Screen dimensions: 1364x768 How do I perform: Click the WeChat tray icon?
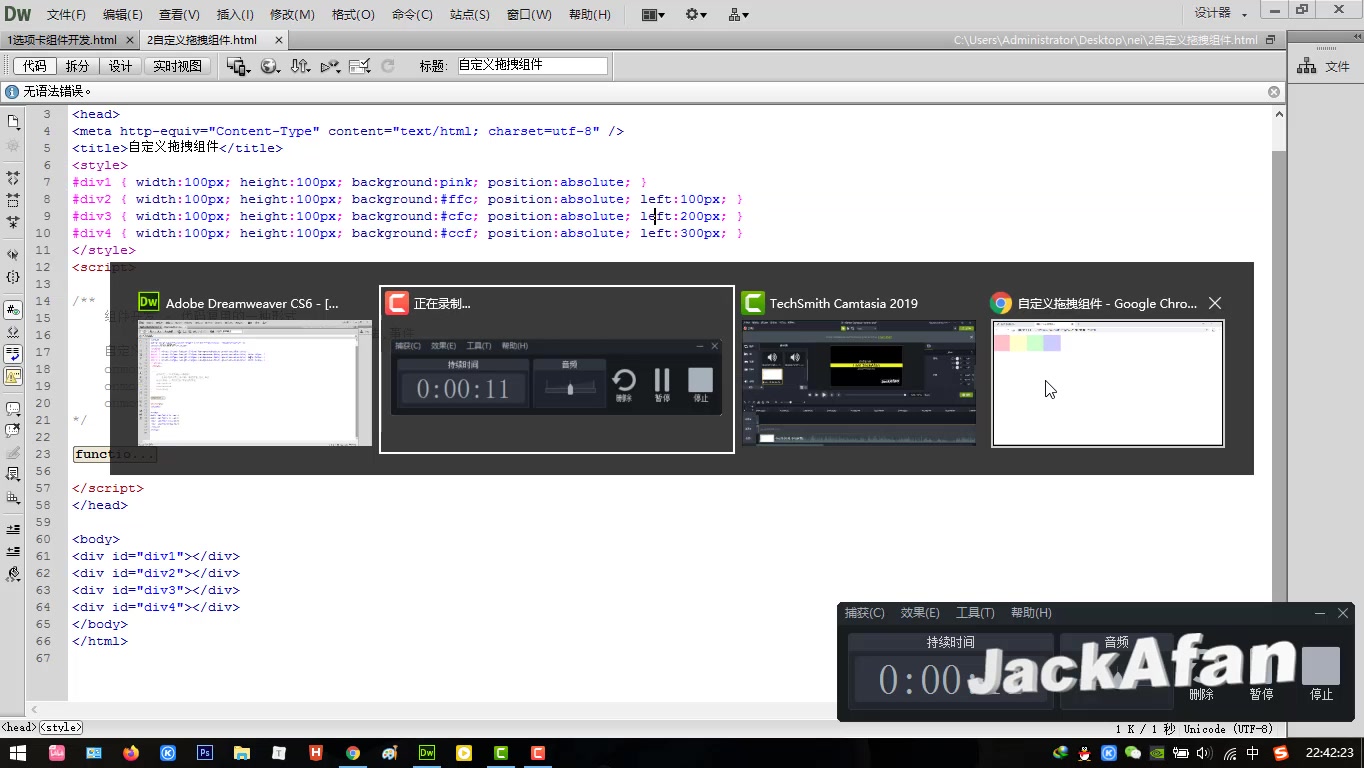point(1133,753)
